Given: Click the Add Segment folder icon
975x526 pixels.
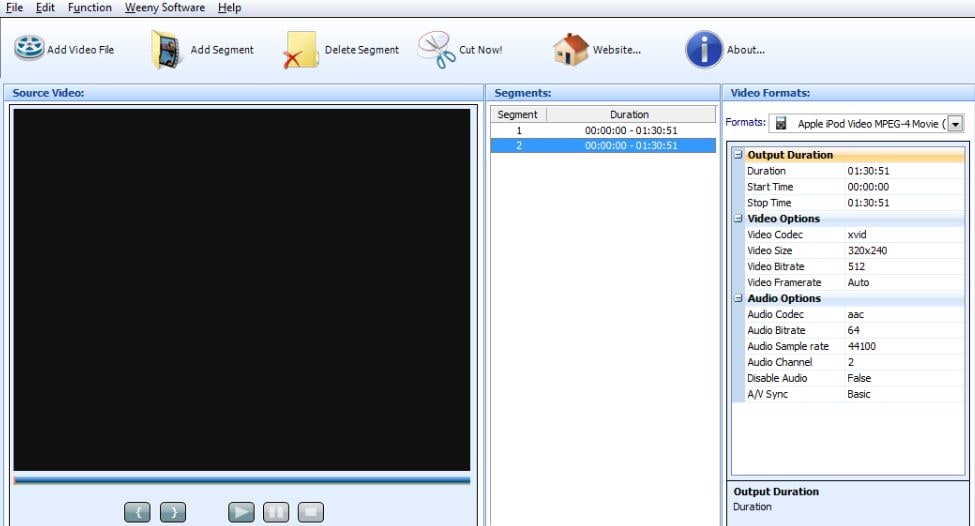Looking at the screenshot, I should 167,50.
